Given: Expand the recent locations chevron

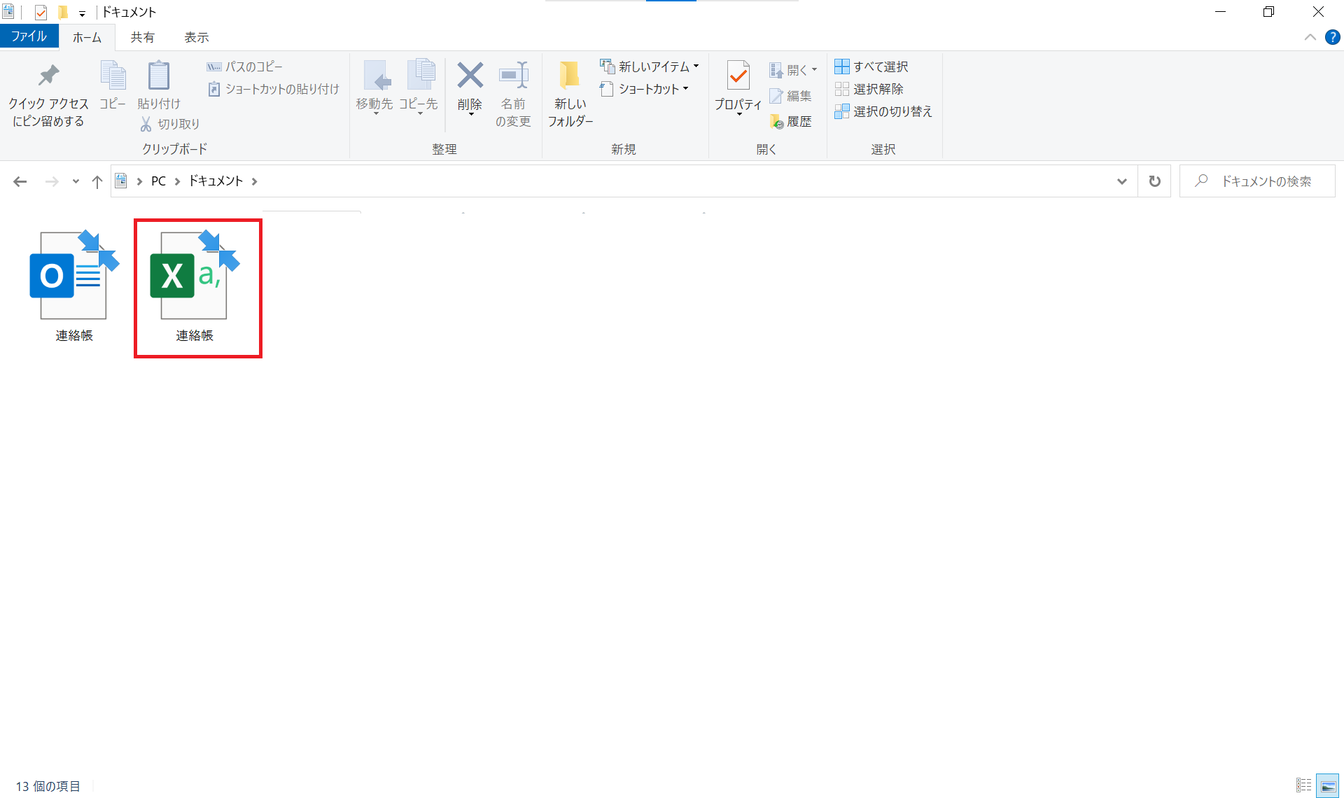Looking at the screenshot, I should (x=76, y=181).
